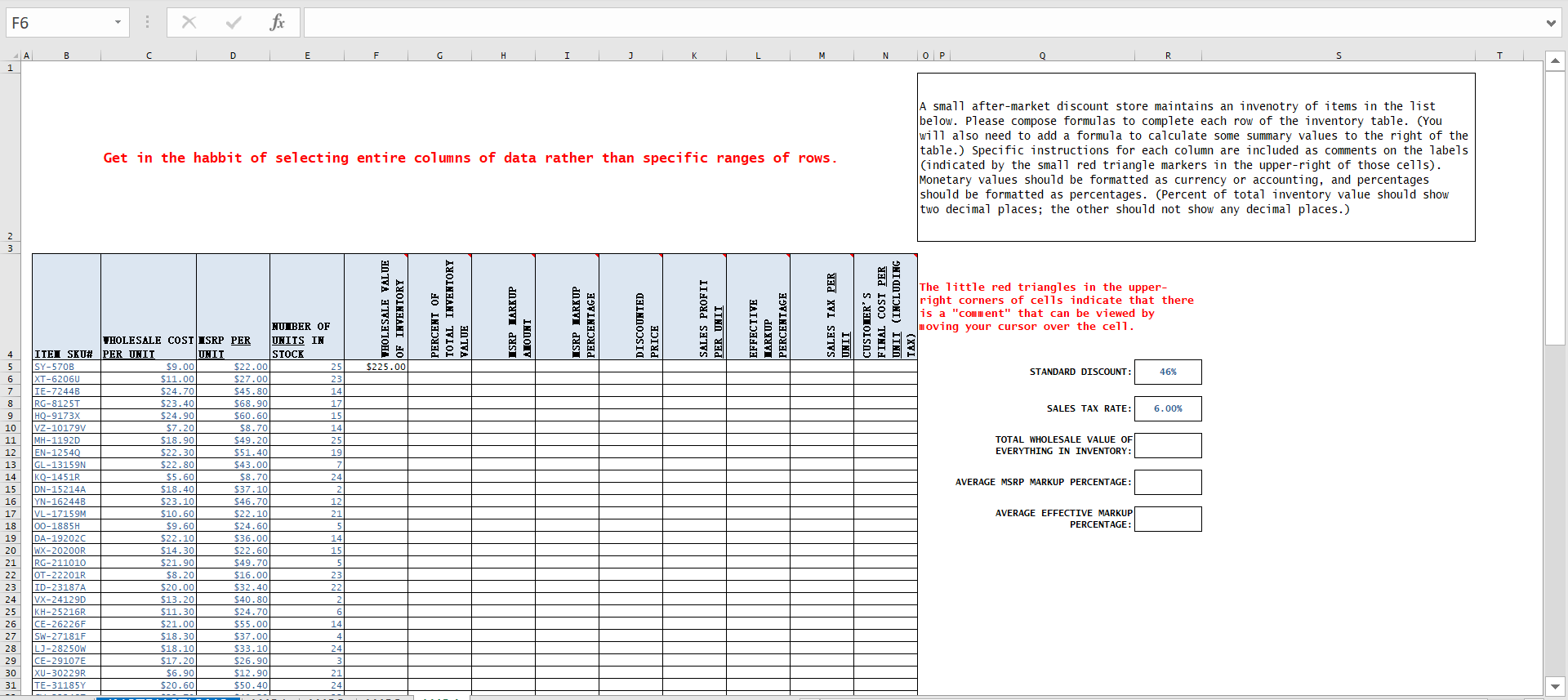The image size is (1568, 700).
Task: Click the Sales Tax Rate cell showing 6.00%
Action: click(1168, 408)
